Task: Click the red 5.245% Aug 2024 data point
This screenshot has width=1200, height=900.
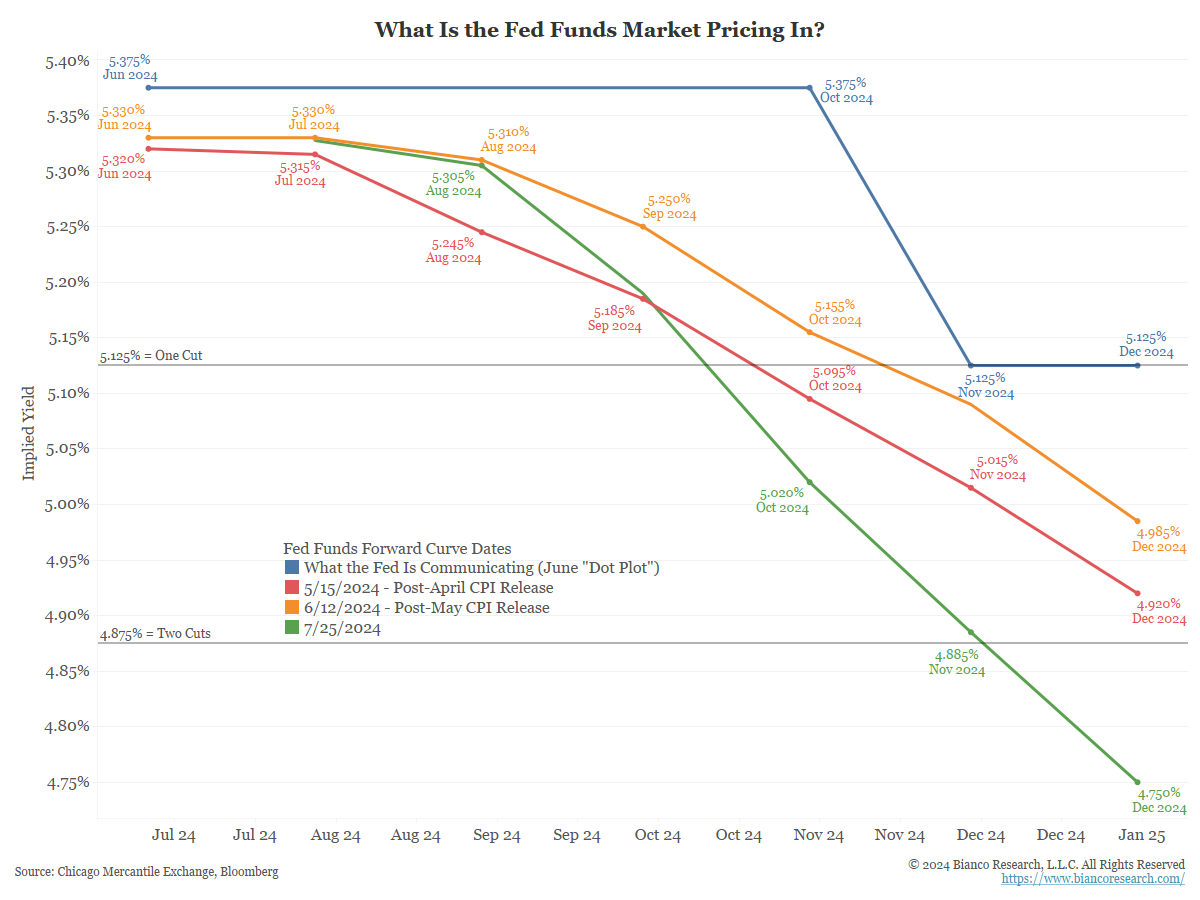Action: point(482,233)
